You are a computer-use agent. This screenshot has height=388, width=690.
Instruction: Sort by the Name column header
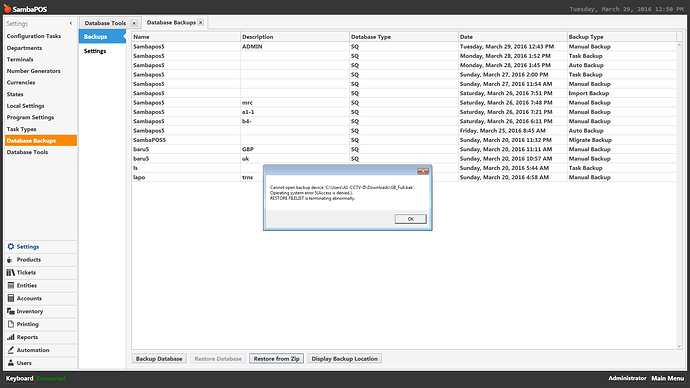coord(186,37)
